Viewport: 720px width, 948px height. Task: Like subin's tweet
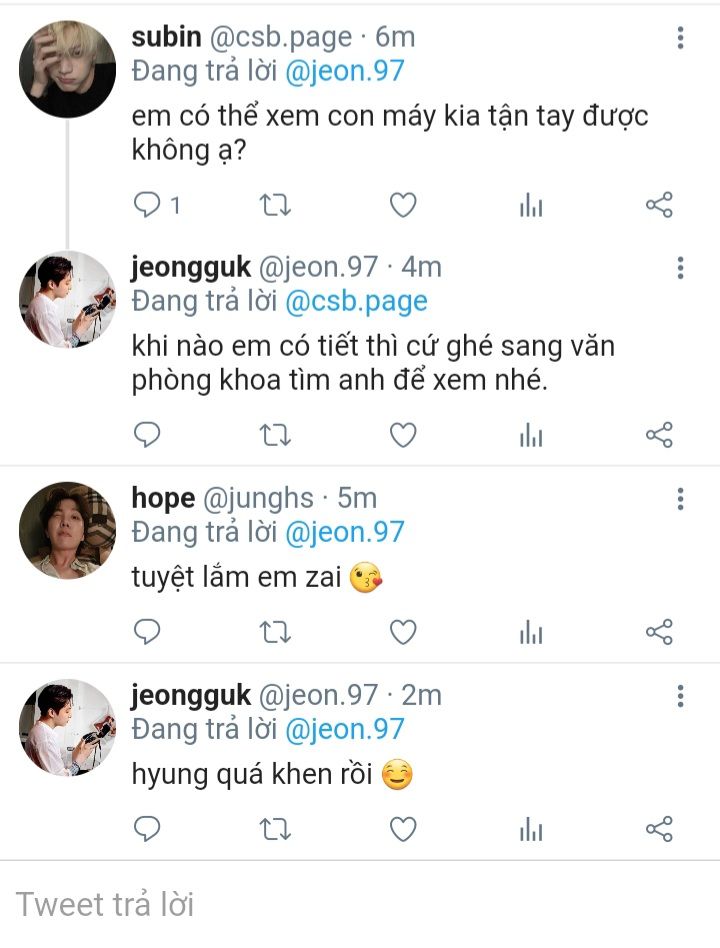coord(402,206)
